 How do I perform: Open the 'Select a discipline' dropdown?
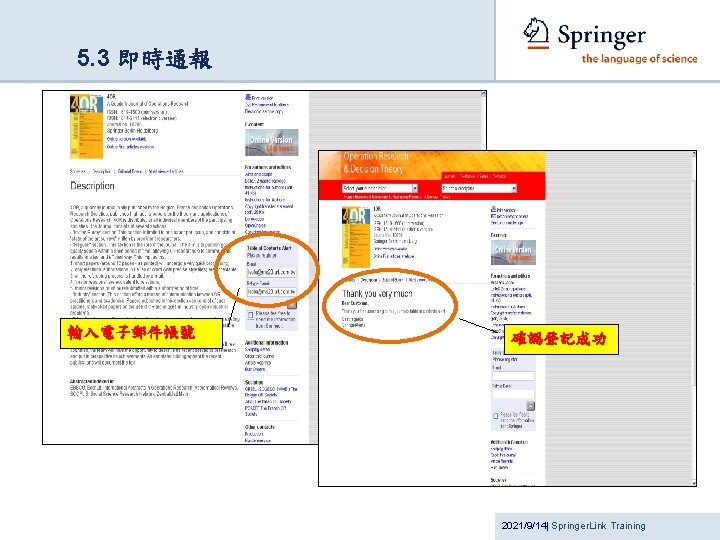click(x=479, y=188)
